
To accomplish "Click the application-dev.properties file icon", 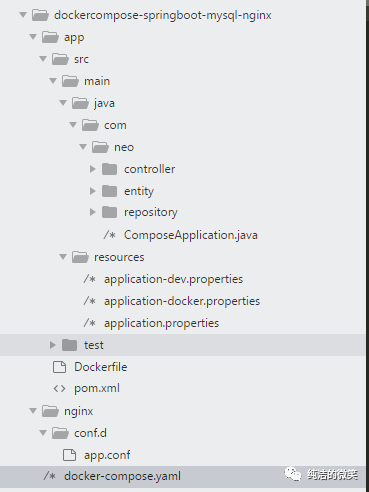I will click(89, 279).
